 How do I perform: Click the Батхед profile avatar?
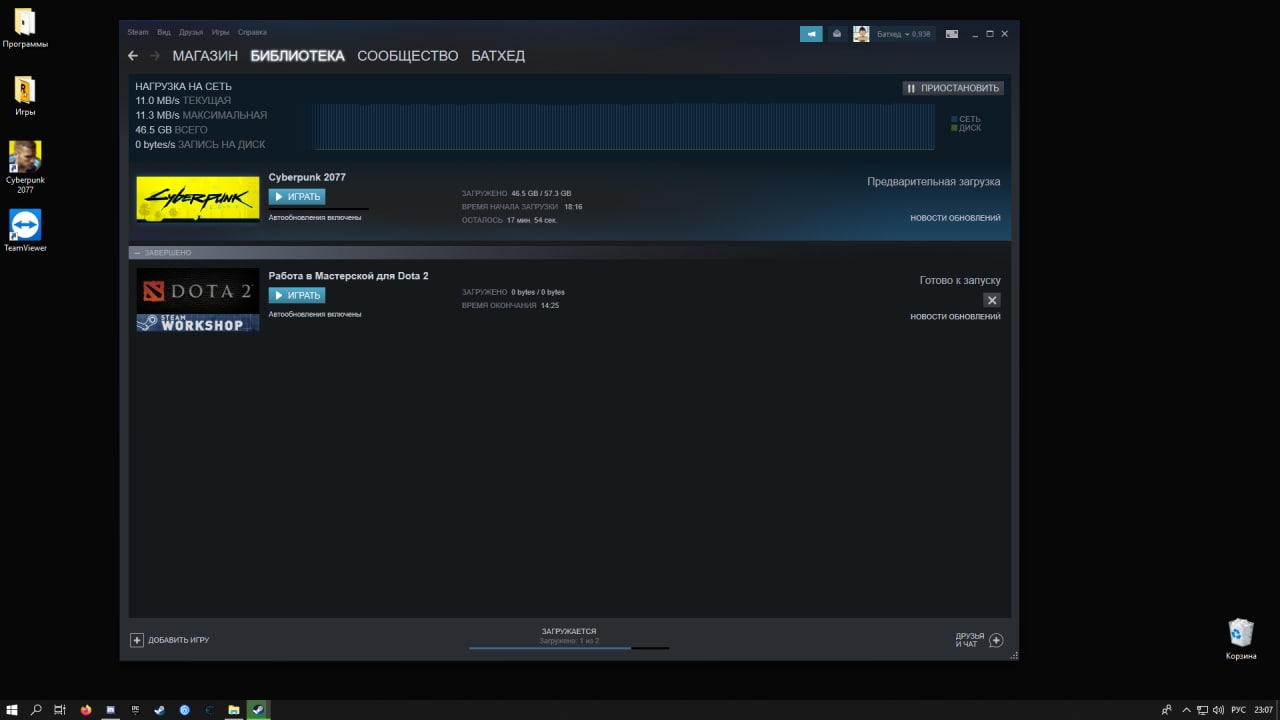pos(861,34)
